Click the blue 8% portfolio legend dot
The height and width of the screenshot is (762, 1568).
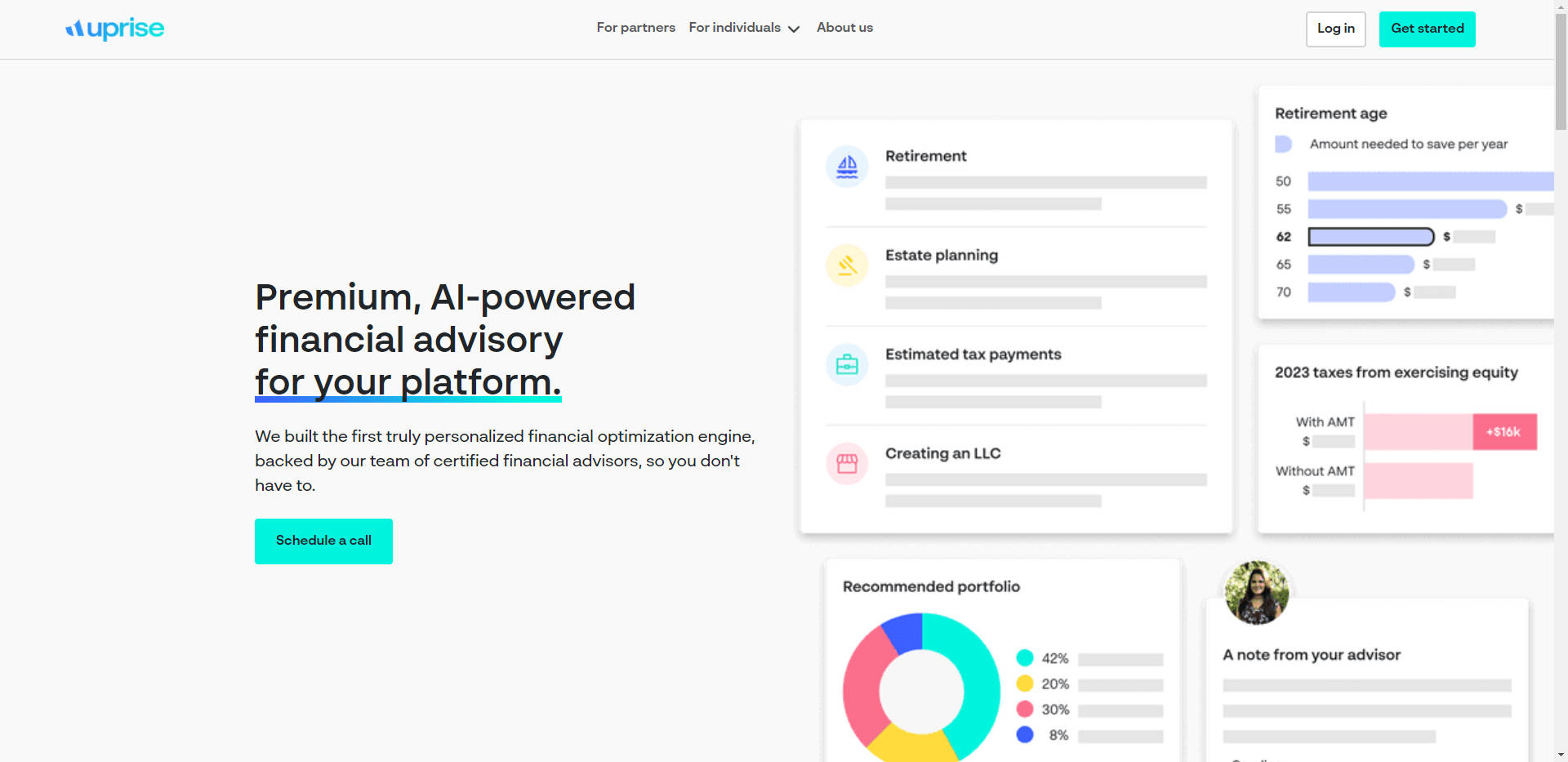1025,735
